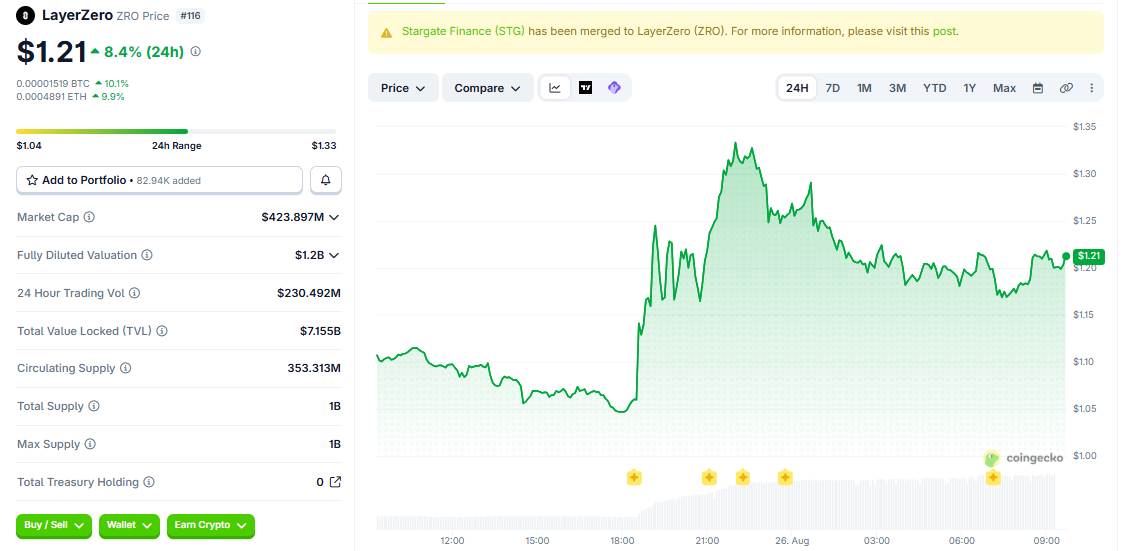
Task: Open the Wallet dropdown
Action: pos(129,525)
